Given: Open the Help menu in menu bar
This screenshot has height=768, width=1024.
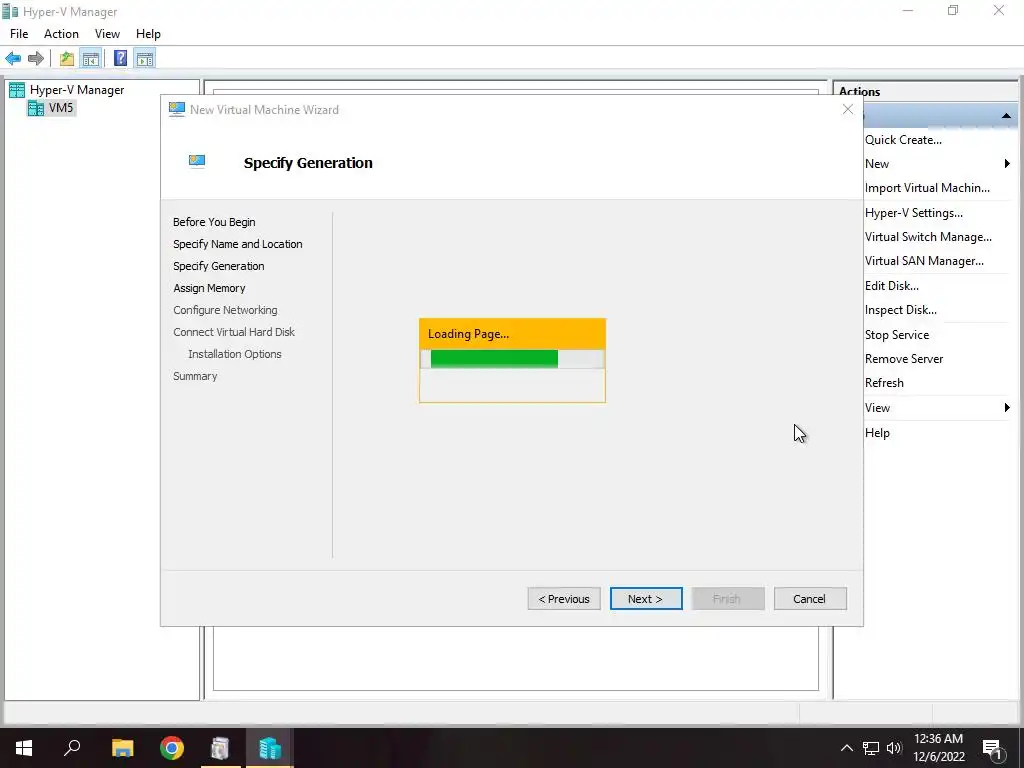Looking at the screenshot, I should [x=148, y=34].
